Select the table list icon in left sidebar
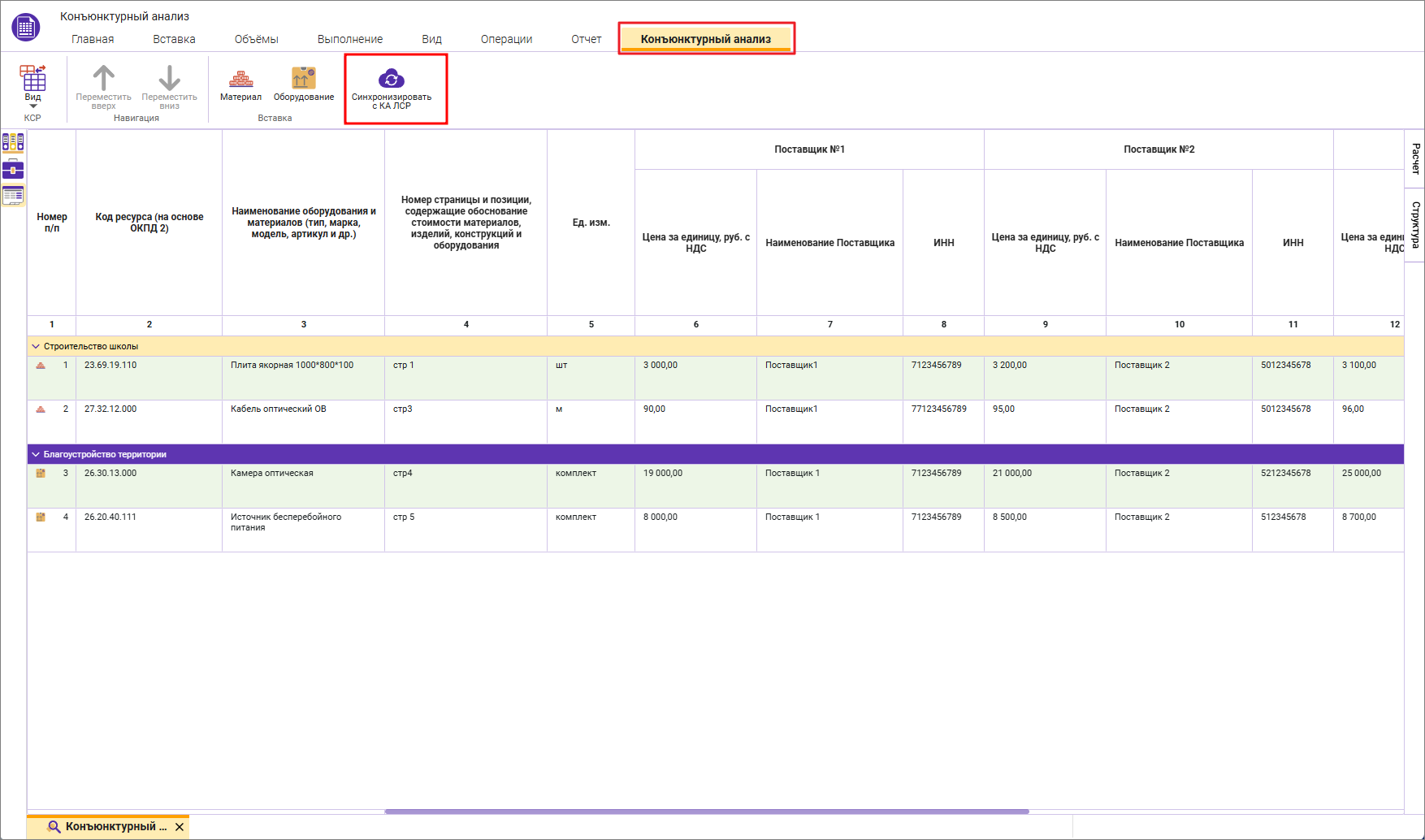 click(x=13, y=195)
